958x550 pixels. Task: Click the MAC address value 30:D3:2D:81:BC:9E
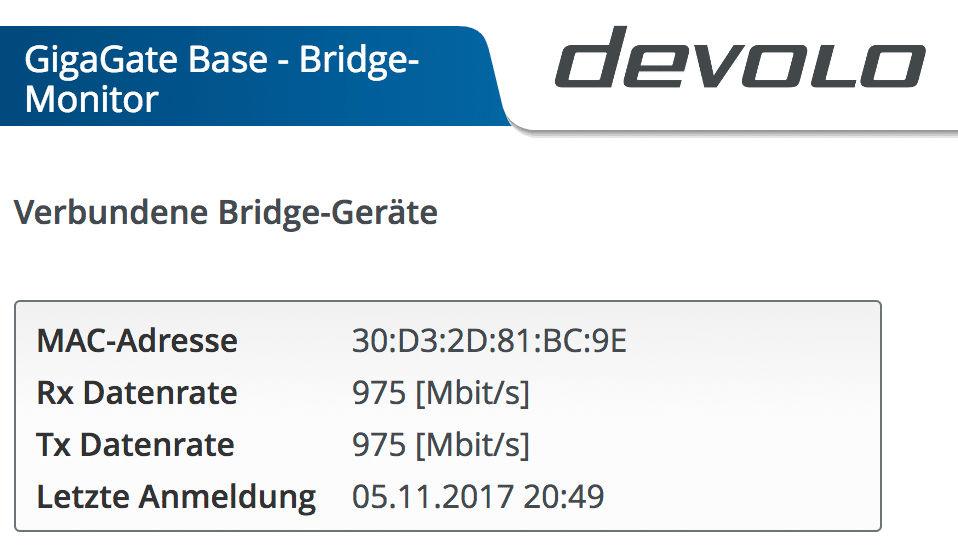489,341
